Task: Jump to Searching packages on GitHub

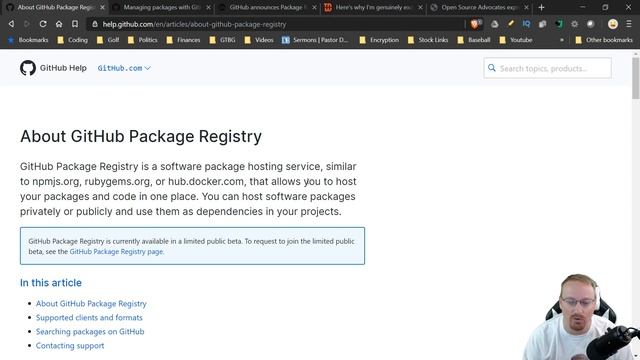Action: 90,331
